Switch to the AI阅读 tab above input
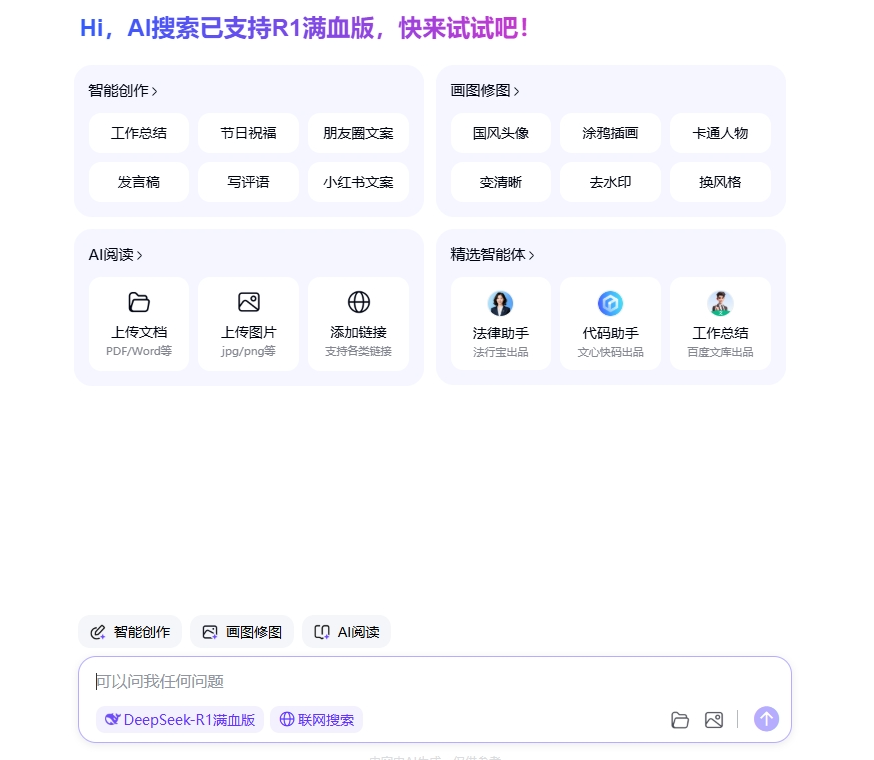The height and width of the screenshot is (760, 874). tap(346, 631)
